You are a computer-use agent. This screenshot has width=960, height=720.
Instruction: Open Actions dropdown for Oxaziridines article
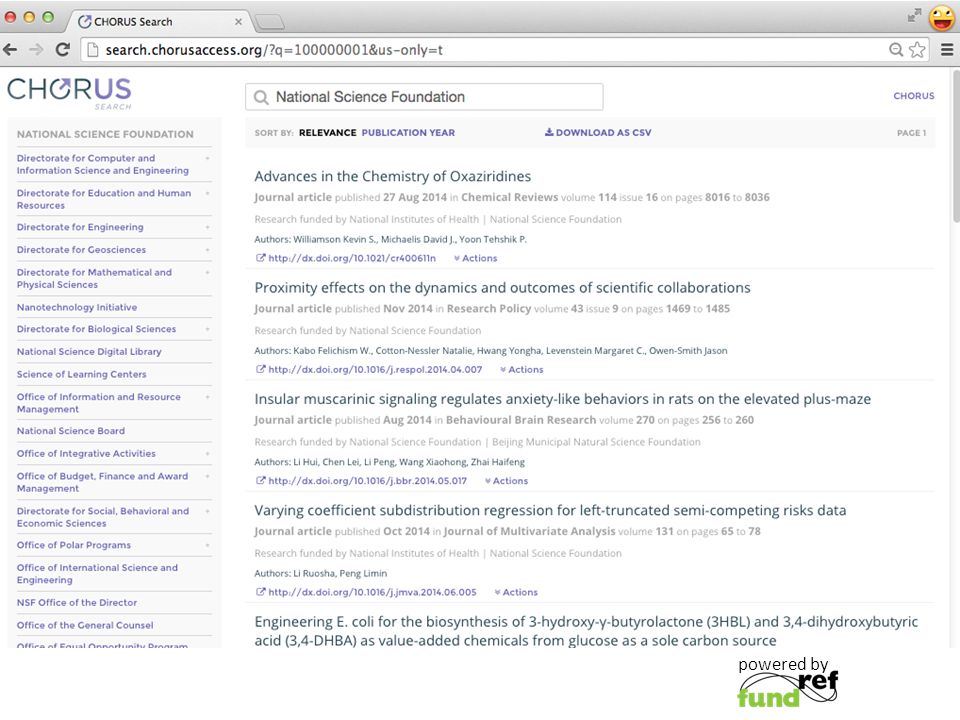click(476, 258)
